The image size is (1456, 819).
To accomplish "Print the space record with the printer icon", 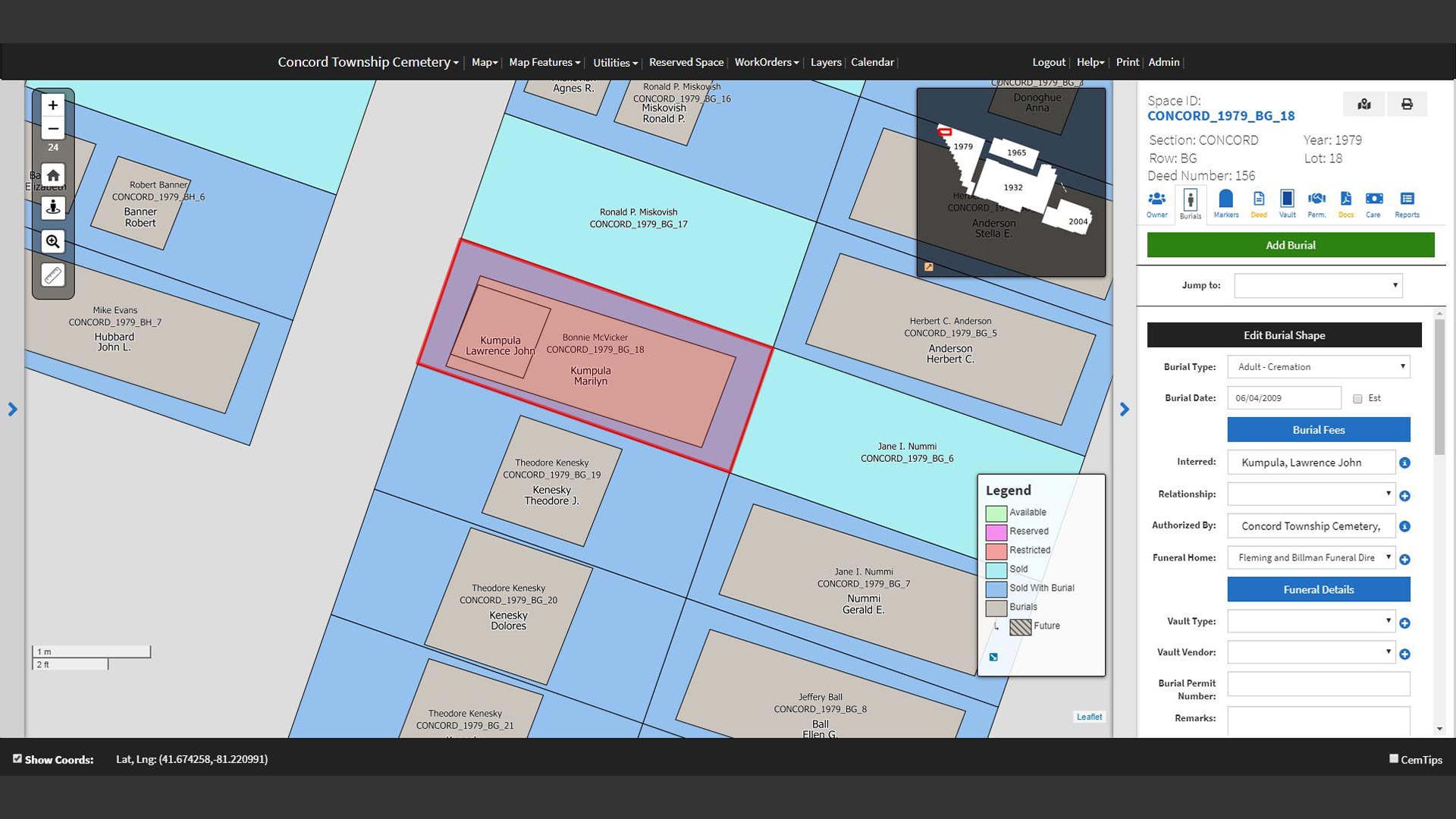I will click(x=1407, y=104).
